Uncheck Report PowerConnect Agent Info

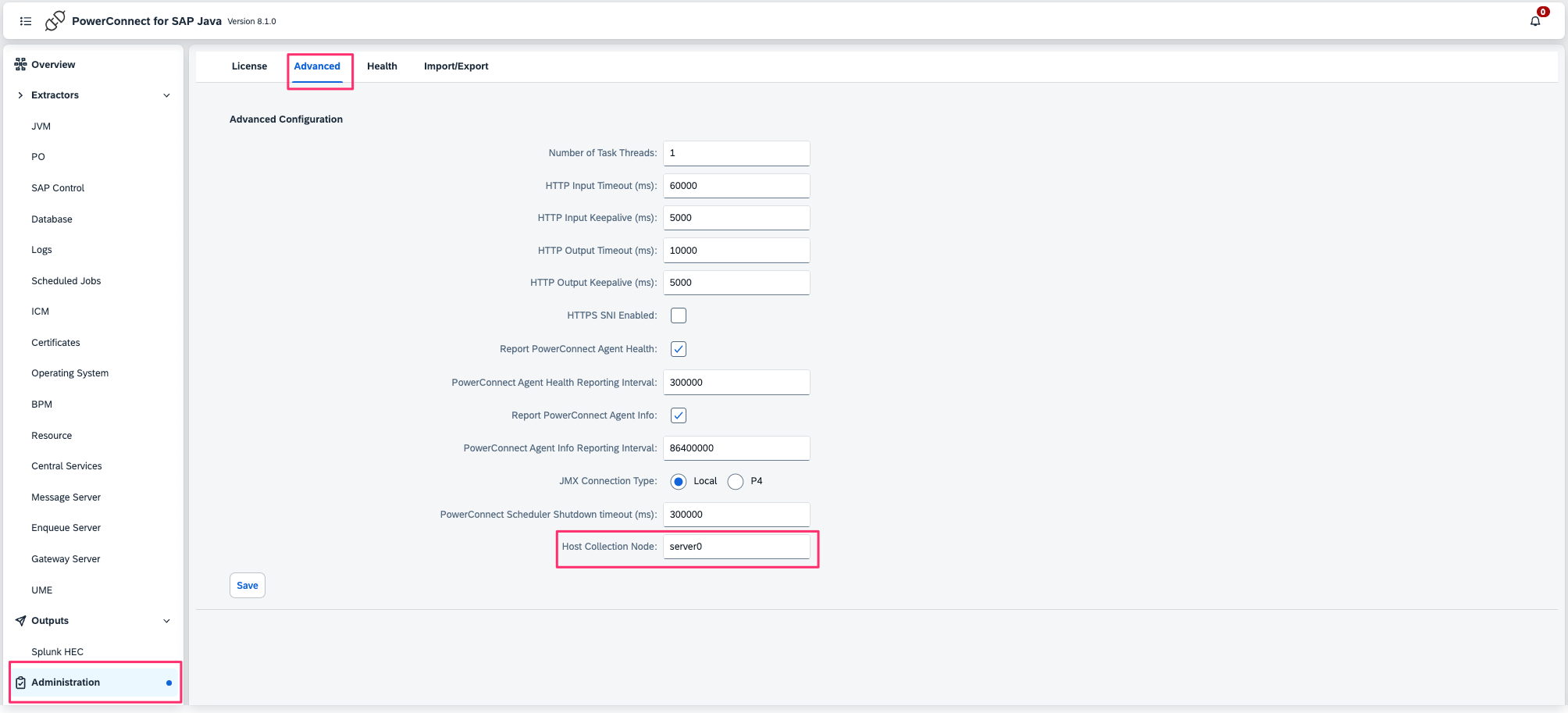pos(679,415)
